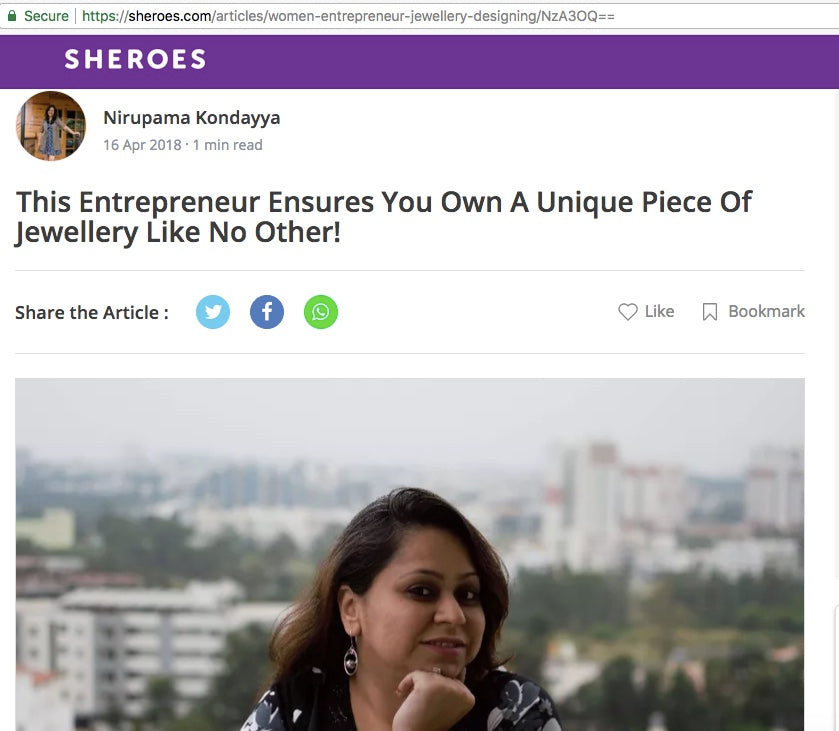The height and width of the screenshot is (731, 839).
Task: Open author name Nirupama Kondayya
Action: [192, 117]
